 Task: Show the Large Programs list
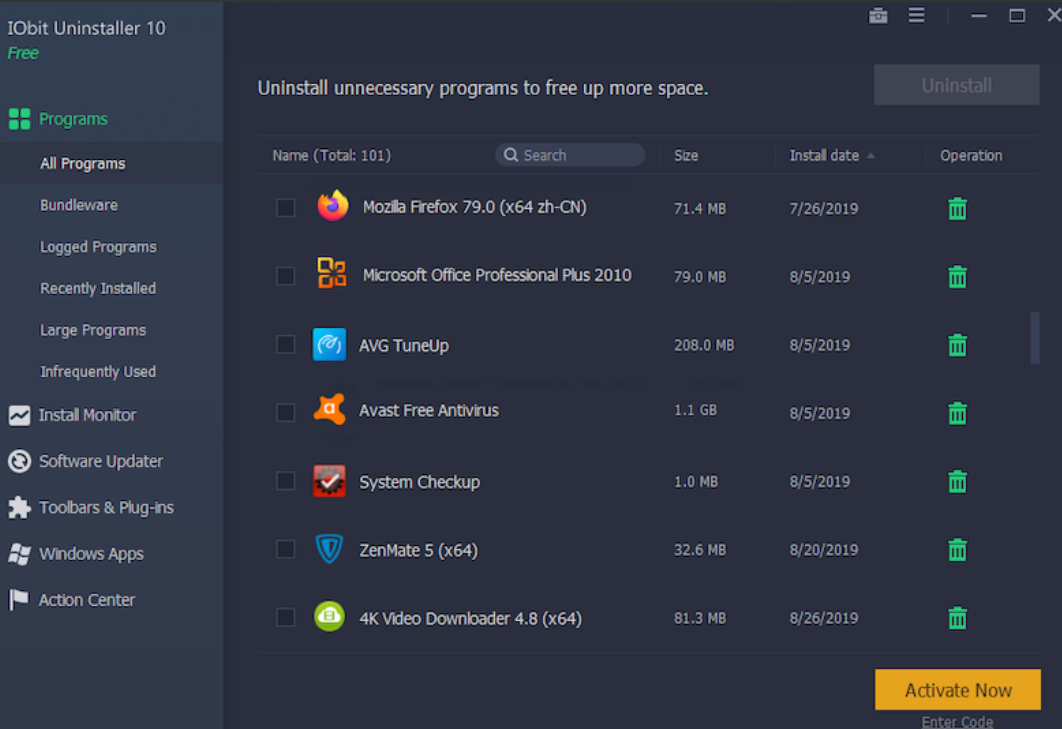93,330
